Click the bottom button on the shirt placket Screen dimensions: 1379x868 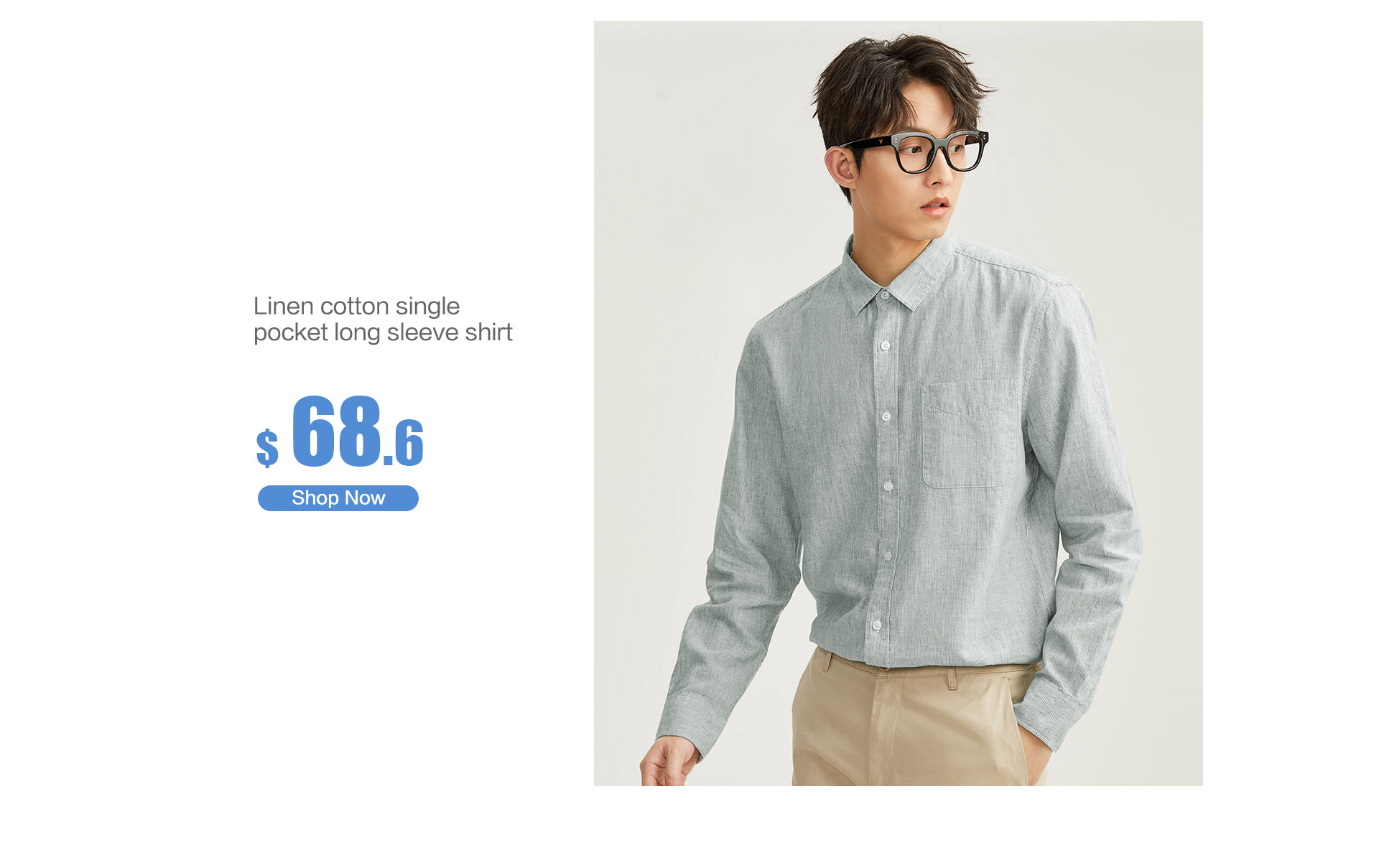pyautogui.click(x=876, y=626)
